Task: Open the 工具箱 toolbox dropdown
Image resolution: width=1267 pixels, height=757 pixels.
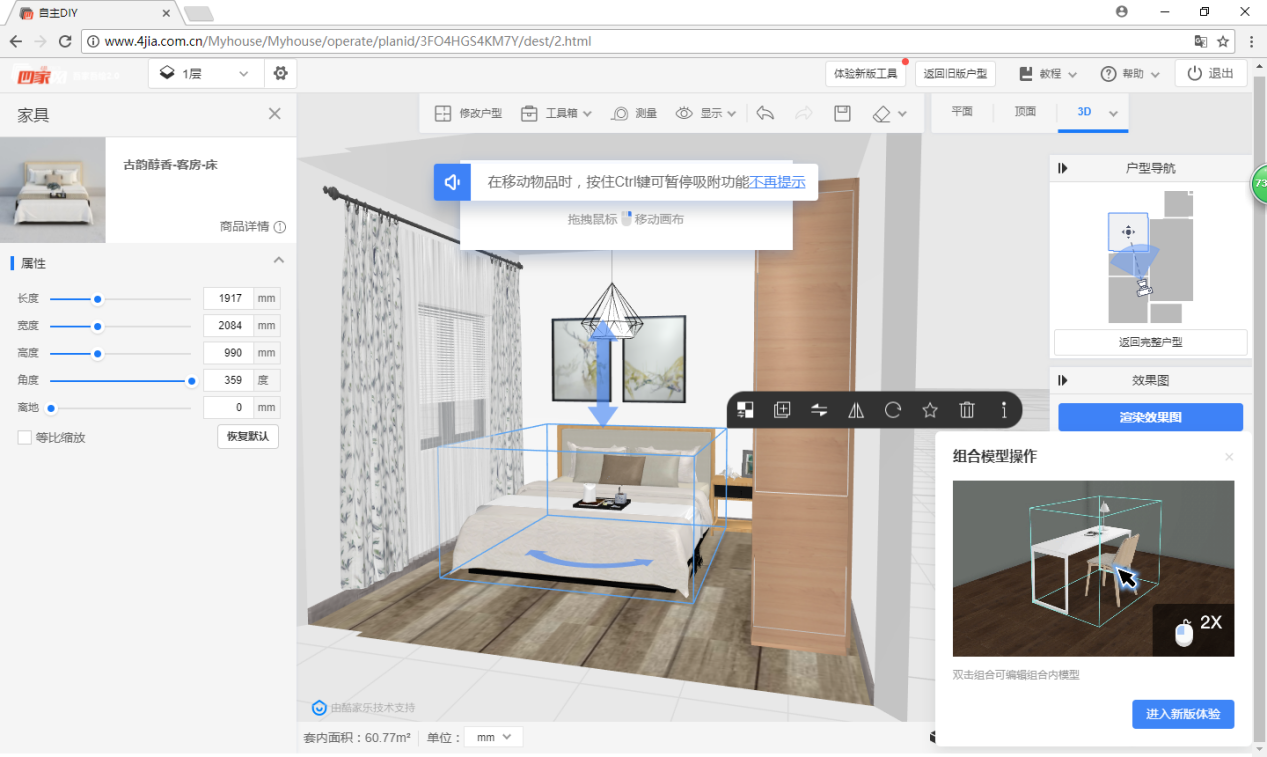Action: 557,113
